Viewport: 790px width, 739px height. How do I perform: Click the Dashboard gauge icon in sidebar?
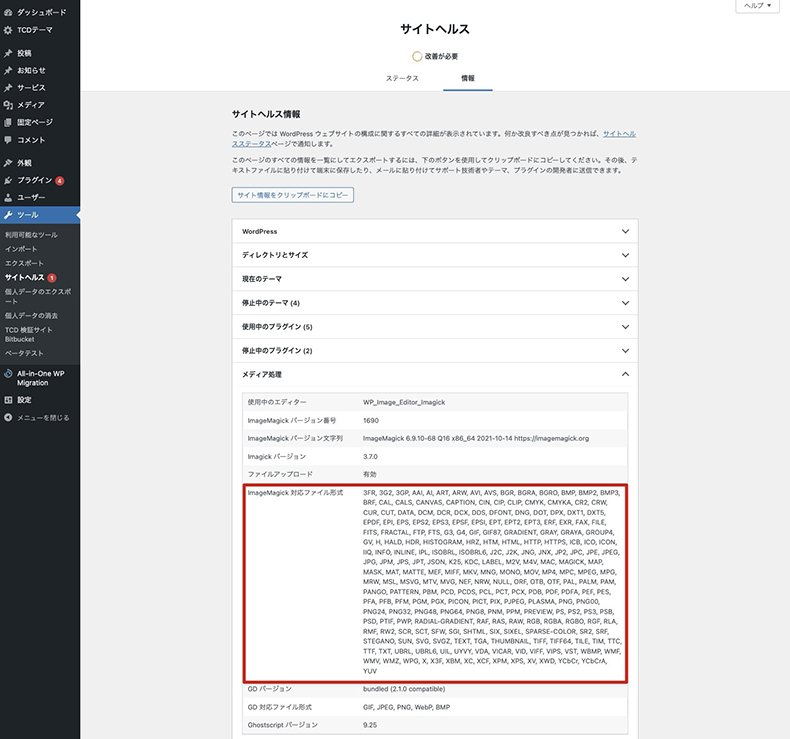(8, 12)
